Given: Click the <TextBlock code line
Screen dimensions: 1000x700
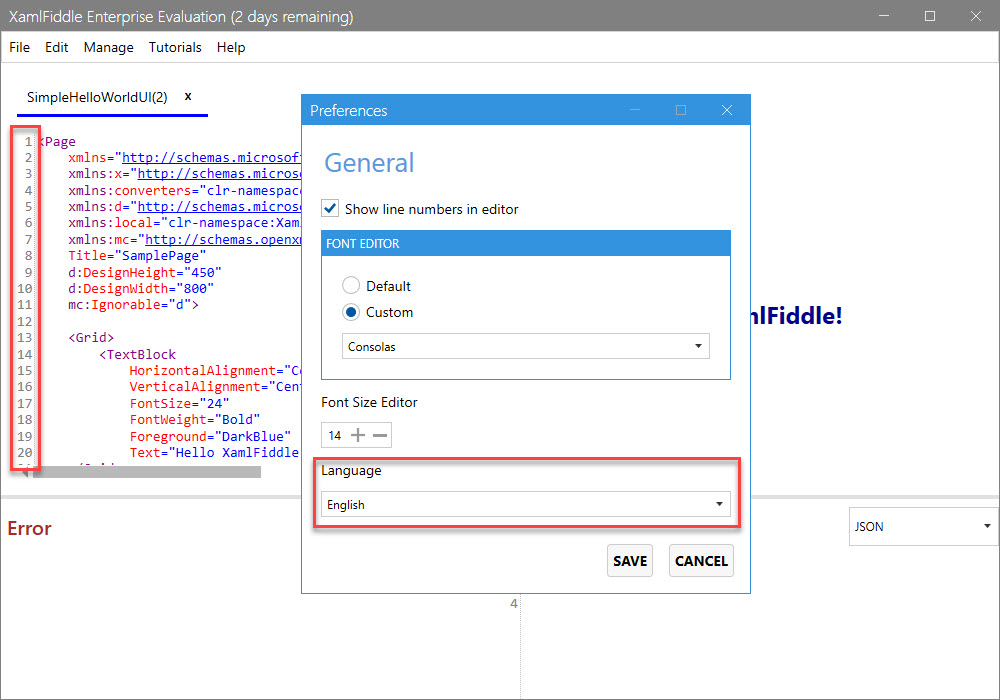Looking at the screenshot, I should tap(137, 354).
